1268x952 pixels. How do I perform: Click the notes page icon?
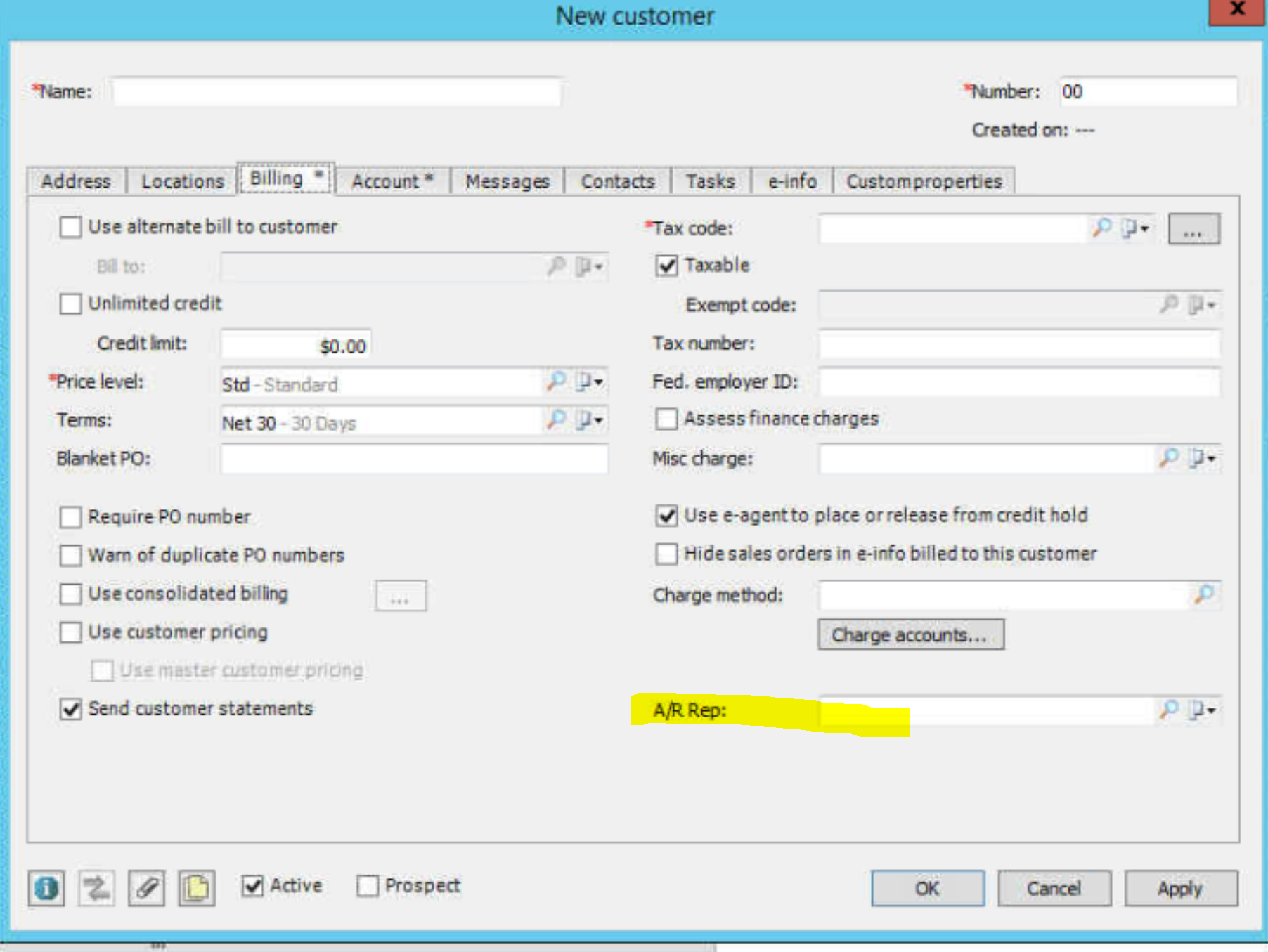[x=196, y=888]
